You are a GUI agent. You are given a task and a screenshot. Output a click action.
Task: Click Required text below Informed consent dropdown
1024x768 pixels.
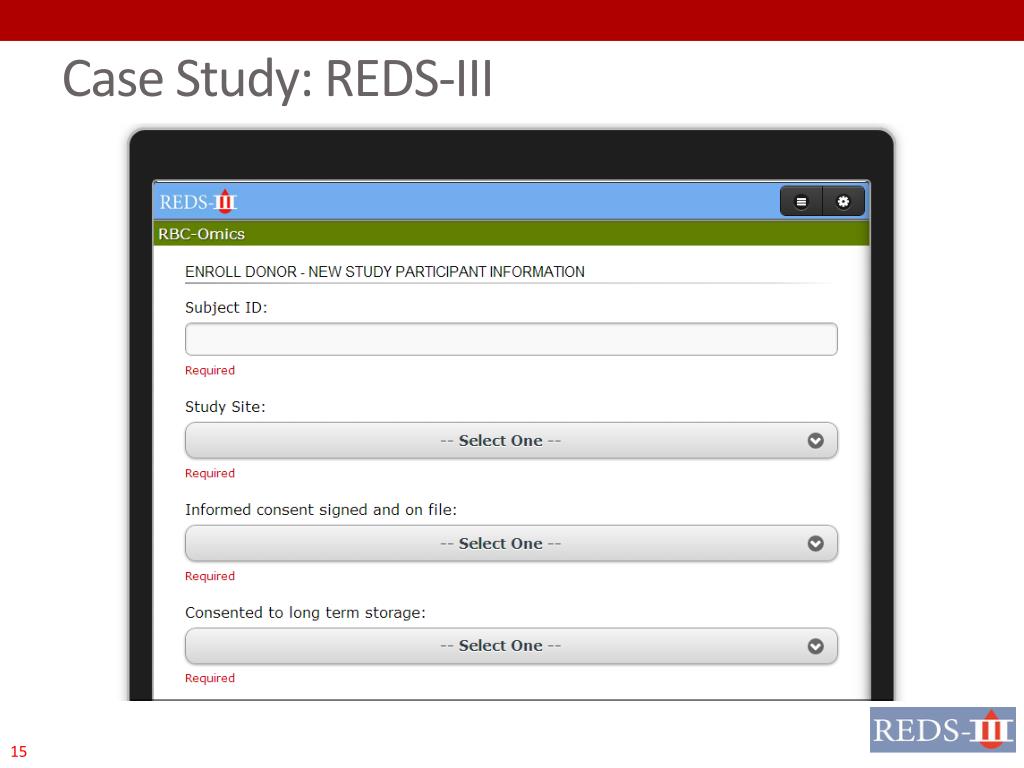pos(210,576)
